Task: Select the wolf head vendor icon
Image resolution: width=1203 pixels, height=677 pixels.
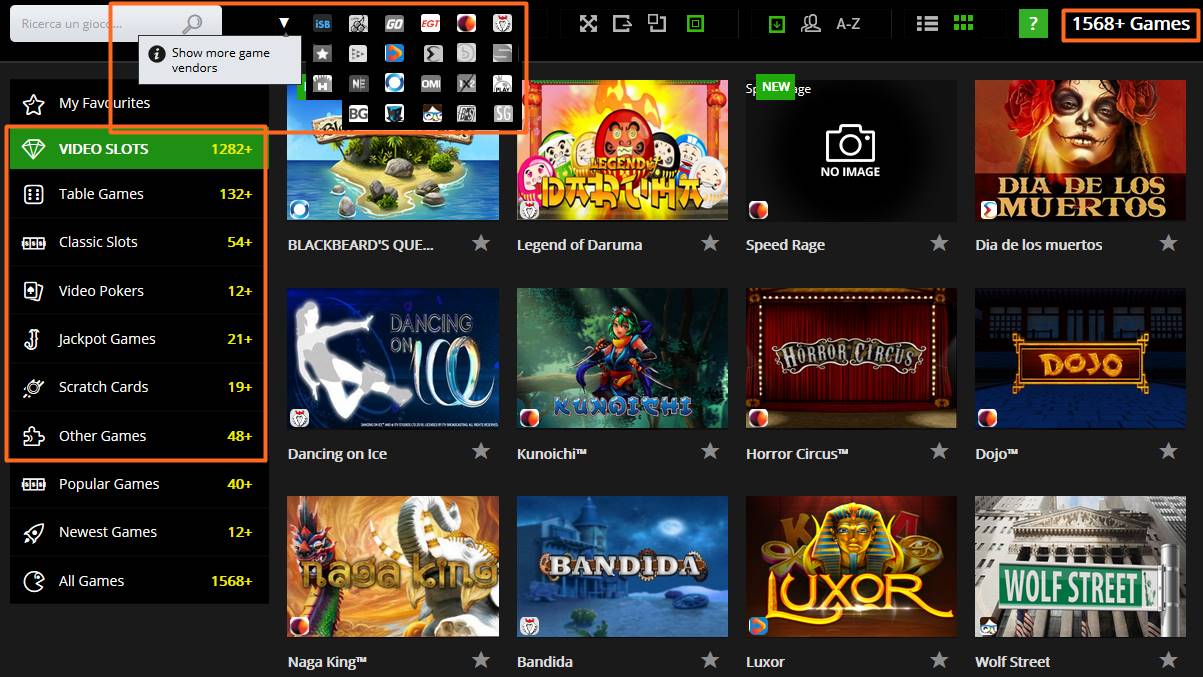Action: click(x=394, y=114)
